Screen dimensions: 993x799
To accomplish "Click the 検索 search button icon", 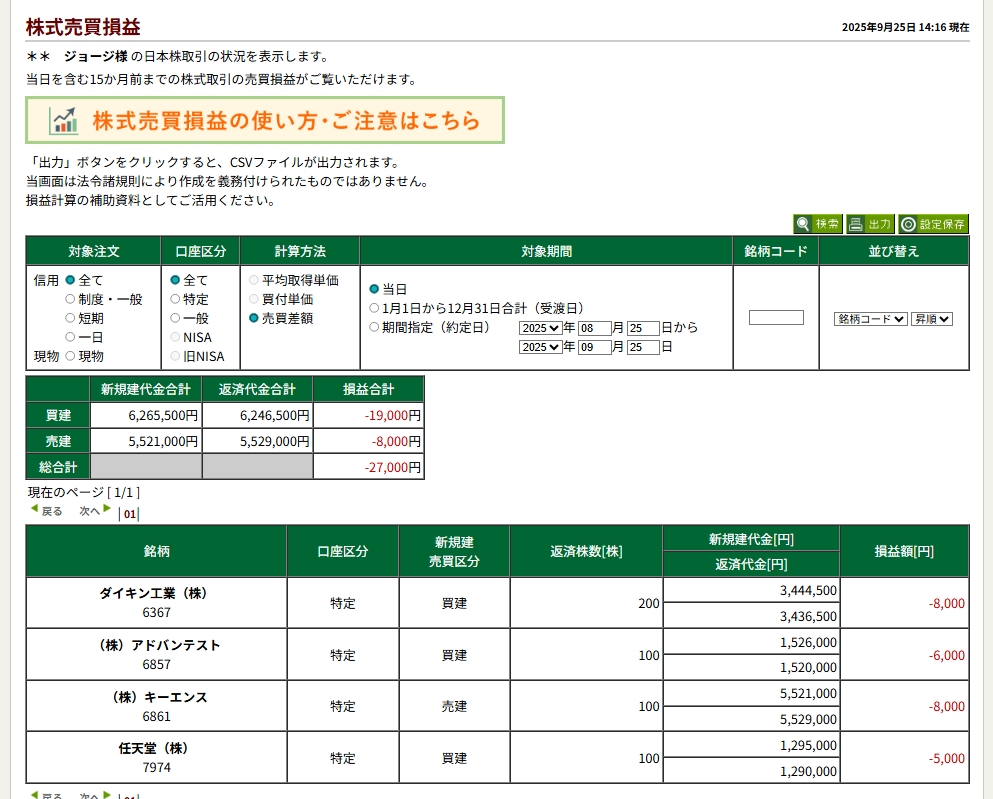I will [818, 224].
